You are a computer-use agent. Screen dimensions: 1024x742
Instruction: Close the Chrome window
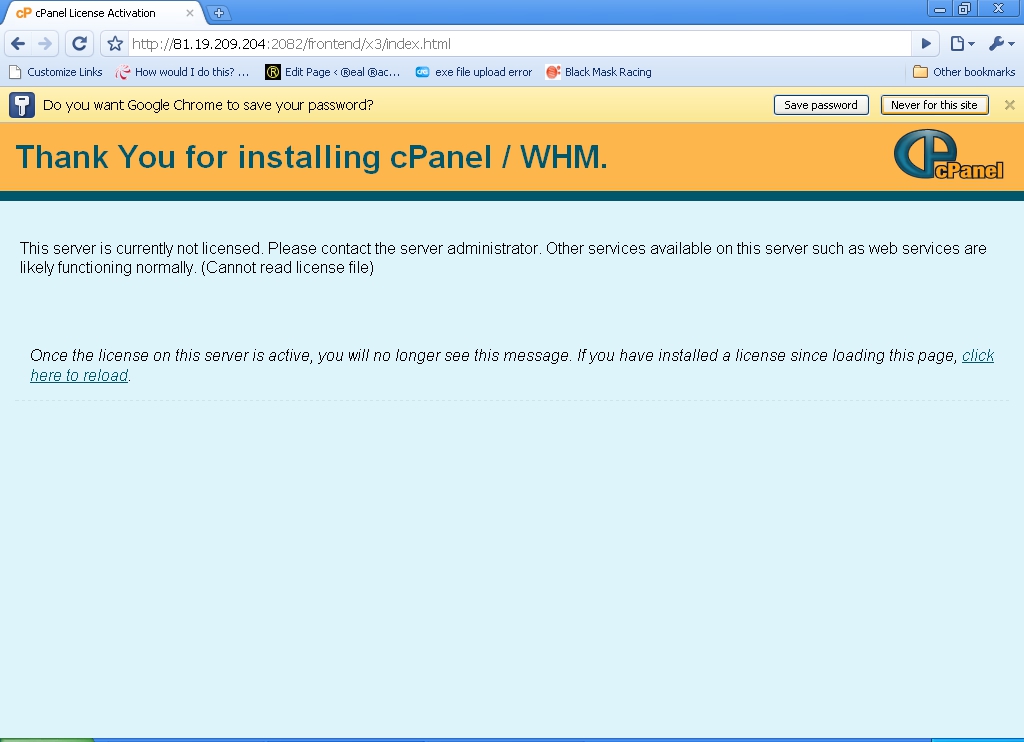pyautogui.click(x=998, y=9)
